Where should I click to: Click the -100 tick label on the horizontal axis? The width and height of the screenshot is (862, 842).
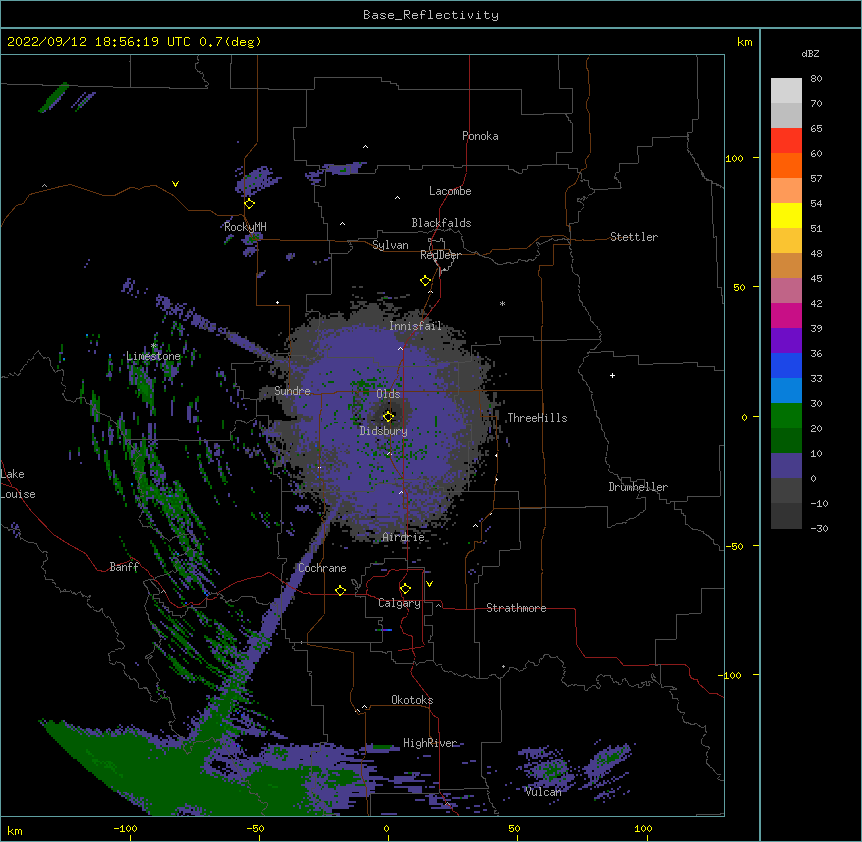click(125, 828)
